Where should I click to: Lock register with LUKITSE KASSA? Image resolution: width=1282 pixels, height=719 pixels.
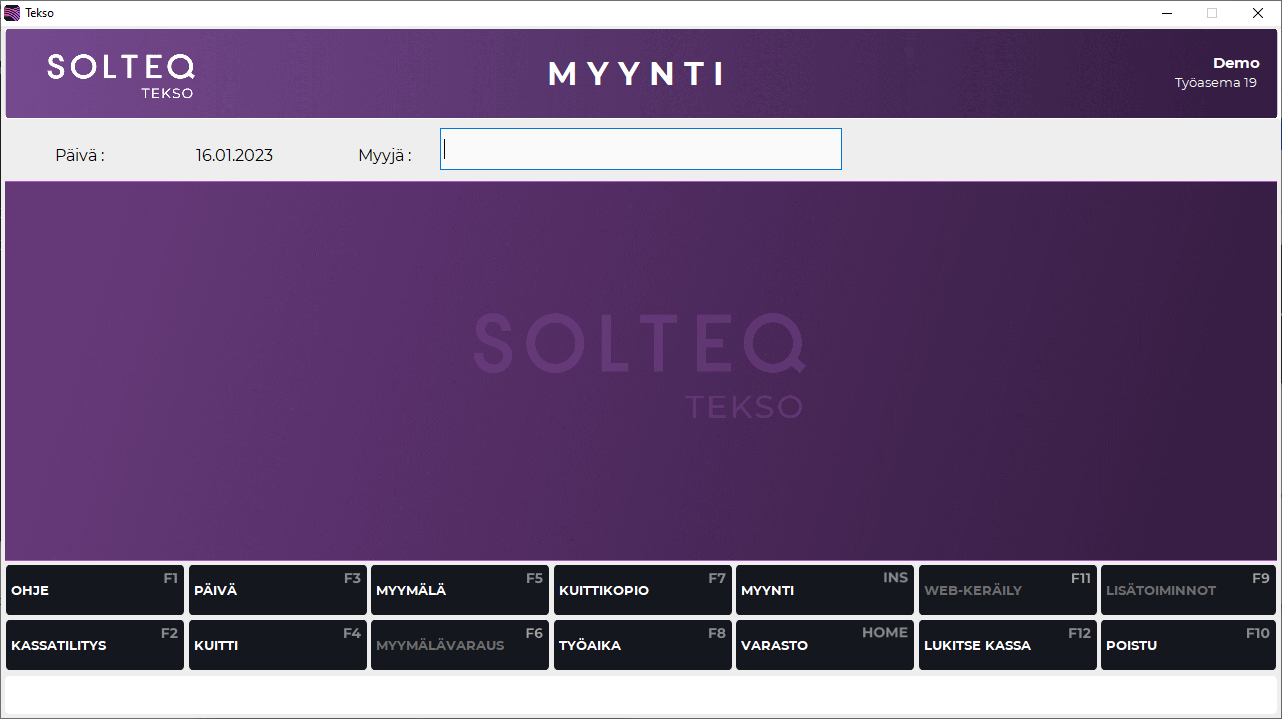point(1007,645)
